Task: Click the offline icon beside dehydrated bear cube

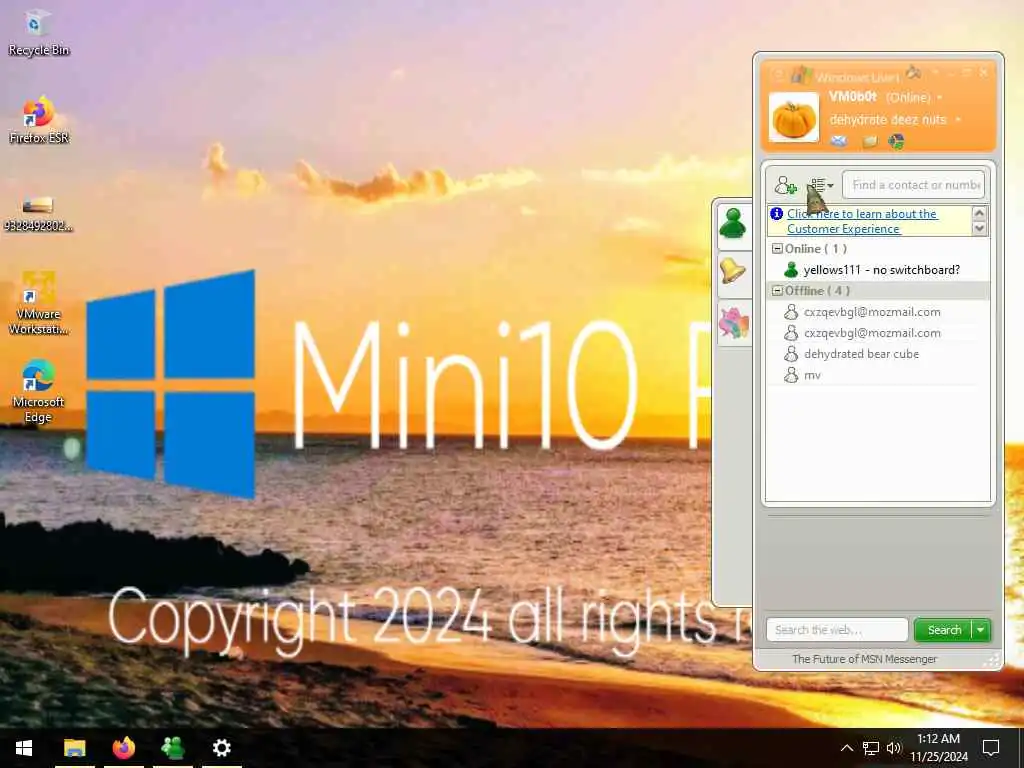Action: tap(791, 354)
